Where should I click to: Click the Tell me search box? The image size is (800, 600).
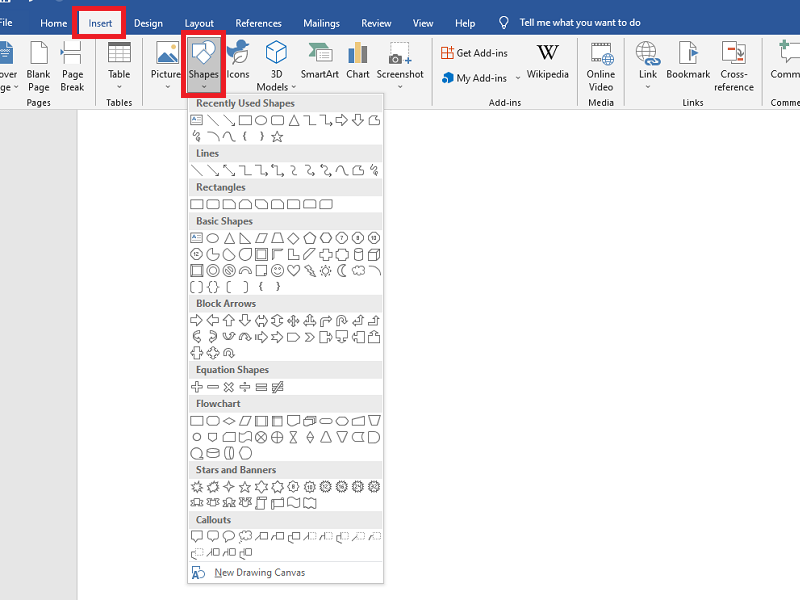[580, 22]
